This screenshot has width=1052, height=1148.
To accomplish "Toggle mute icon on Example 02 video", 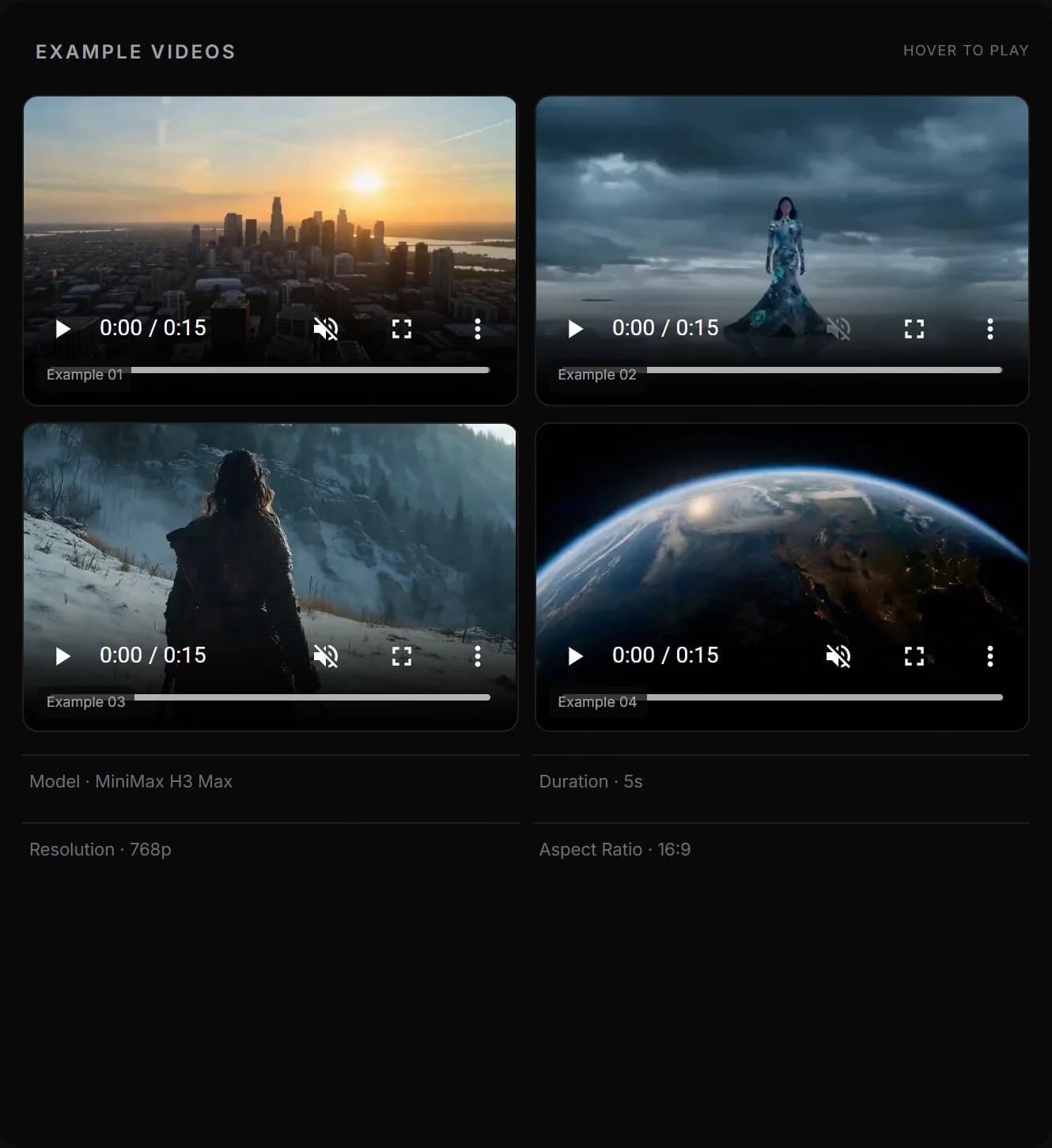I will [838, 329].
